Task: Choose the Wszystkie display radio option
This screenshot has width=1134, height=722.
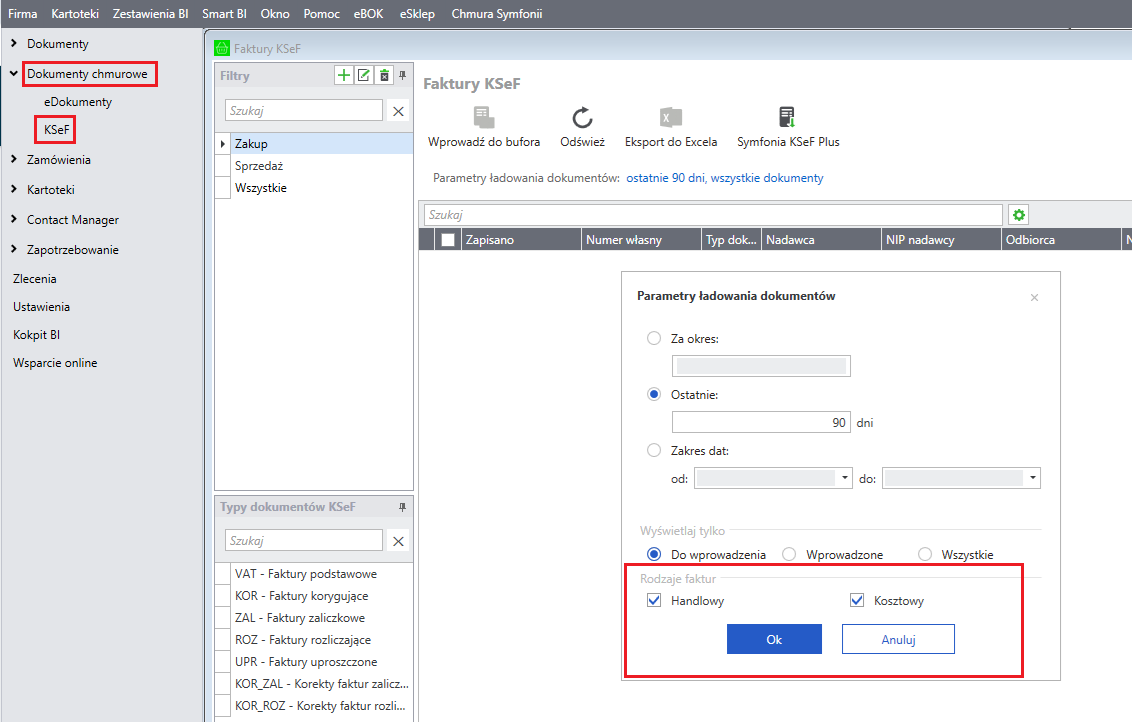Action: pyautogui.click(x=924, y=554)
